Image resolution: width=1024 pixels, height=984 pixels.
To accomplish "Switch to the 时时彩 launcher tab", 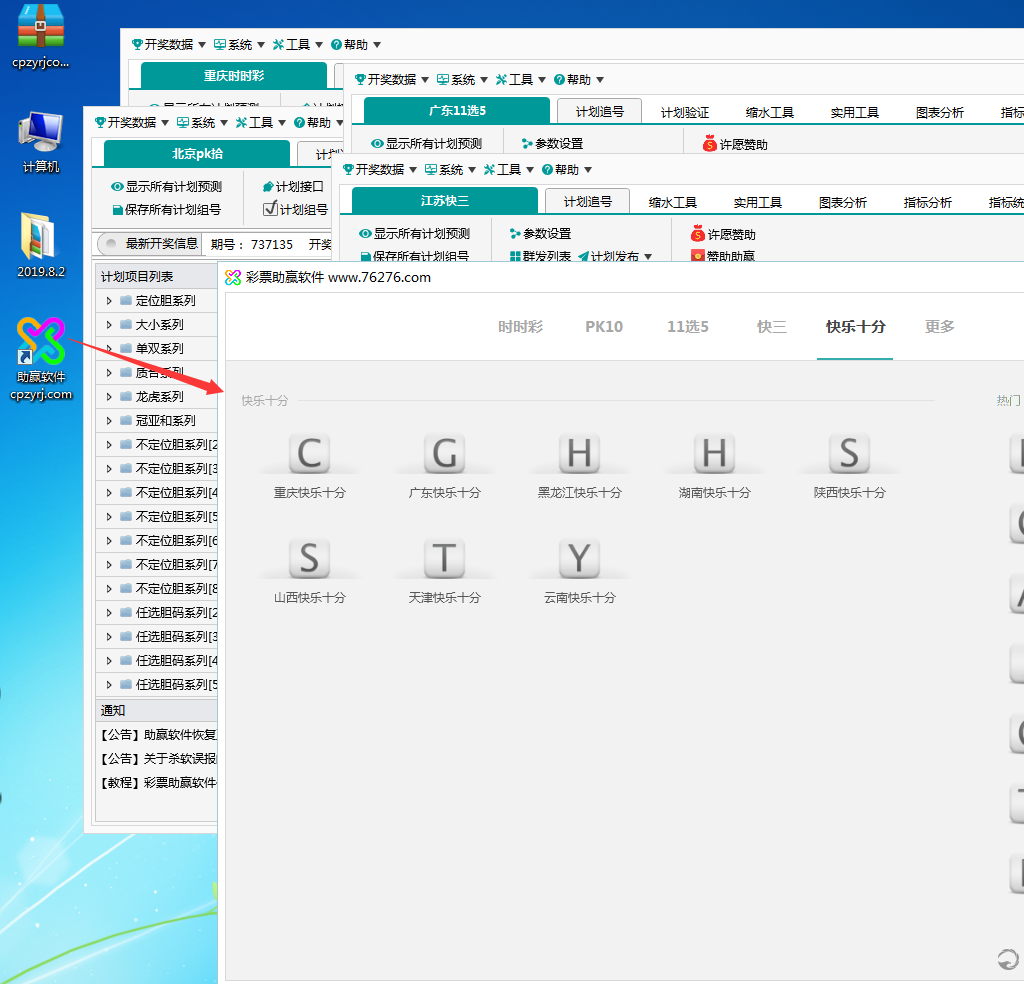I will pos(520,326).
